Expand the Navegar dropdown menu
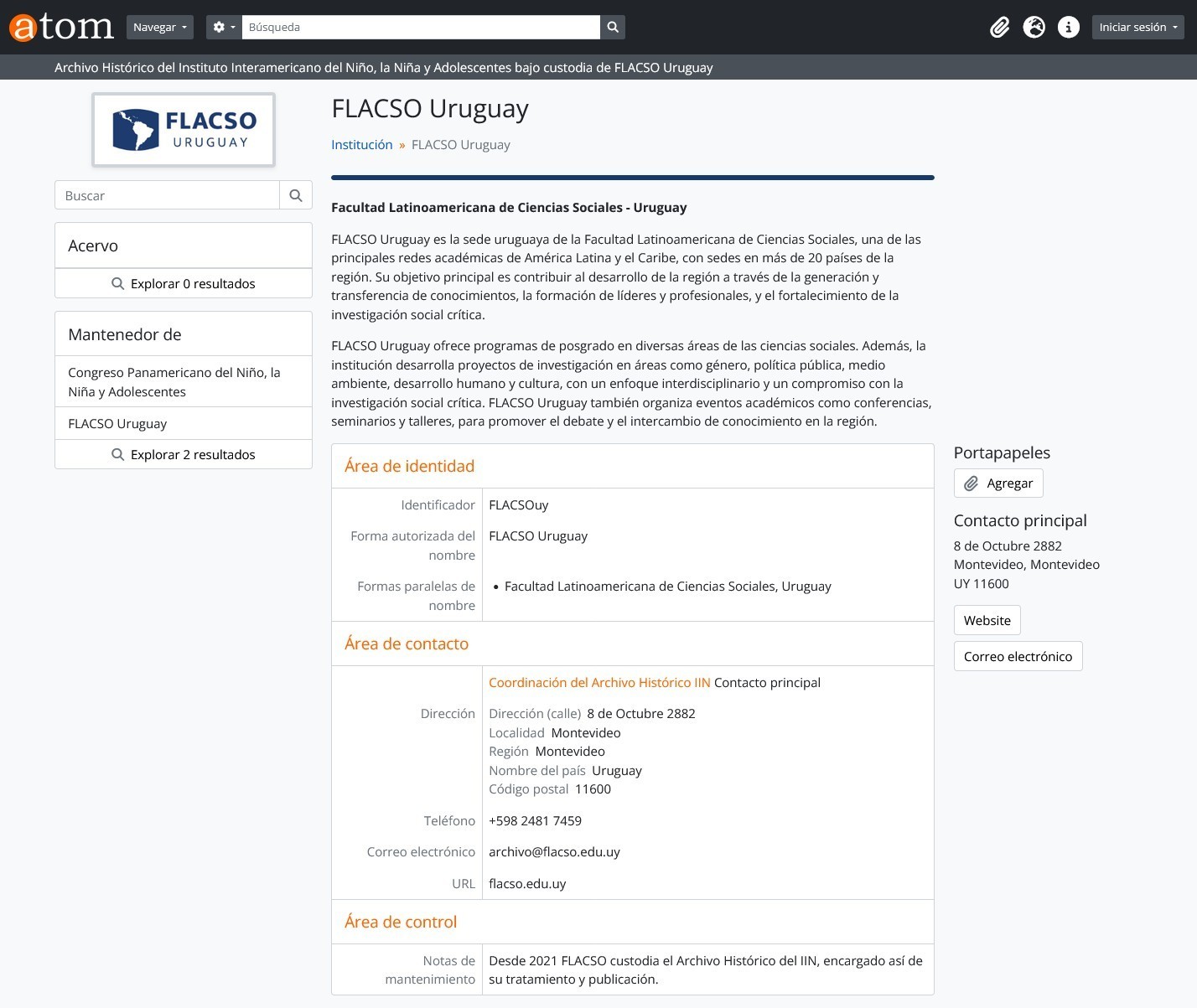This screenshot has height=1008, width=1197. click(159, 28)
